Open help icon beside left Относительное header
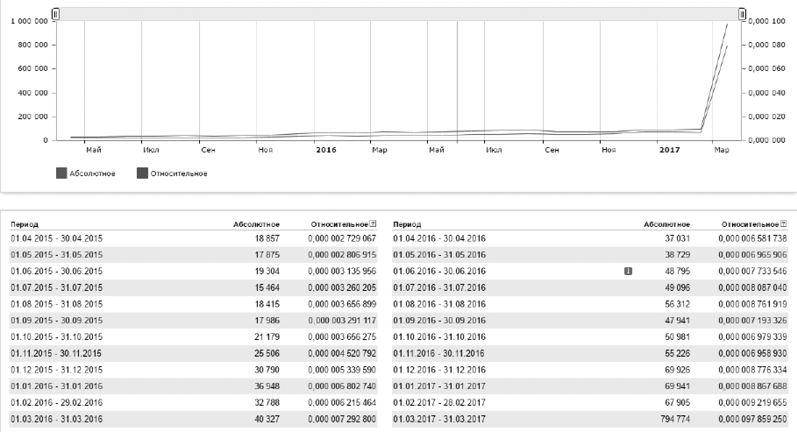The height and width of the screenshot is (432, 797). [373, 224]
